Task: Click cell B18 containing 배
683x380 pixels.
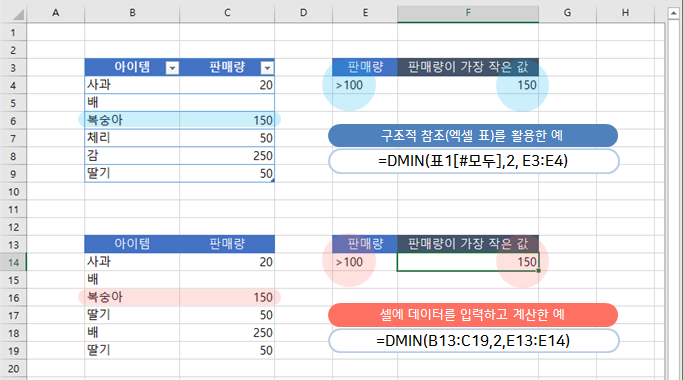Action: pos(132,333)
